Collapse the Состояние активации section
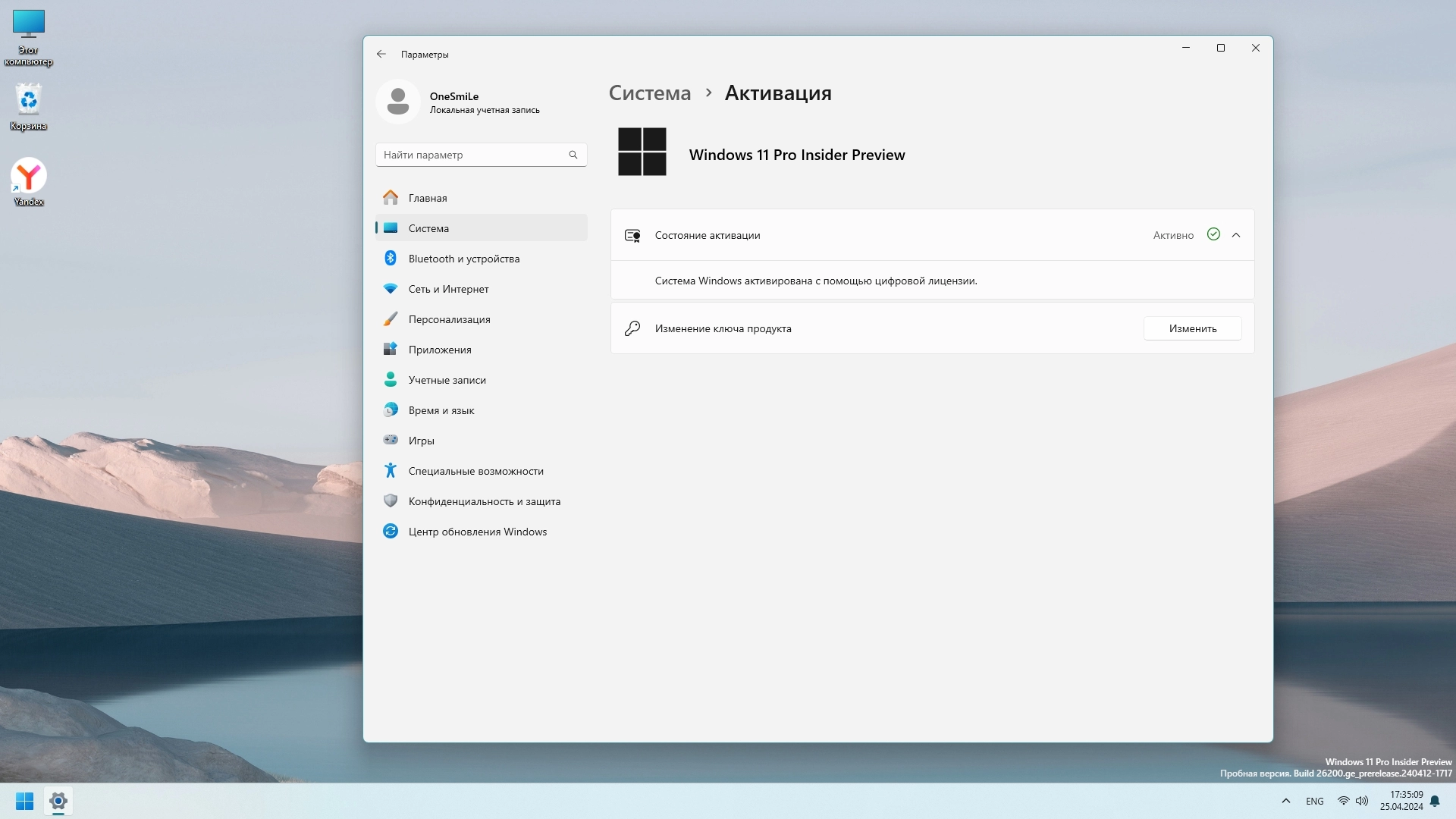 pos(1236,235)
